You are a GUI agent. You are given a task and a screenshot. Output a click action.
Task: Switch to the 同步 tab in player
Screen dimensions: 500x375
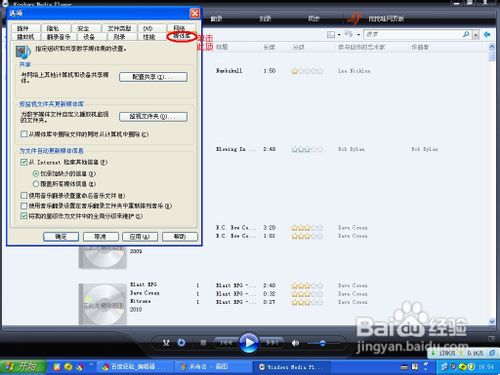[x=313, y=19]
